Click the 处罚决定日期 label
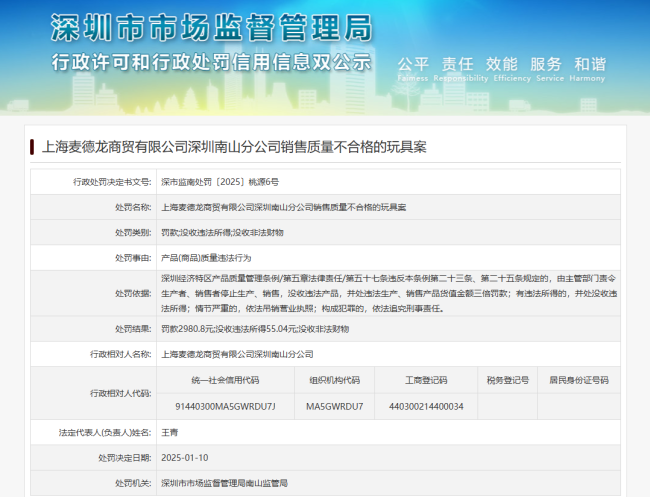The height and width of the screenshot is (497, 650). 125,458
